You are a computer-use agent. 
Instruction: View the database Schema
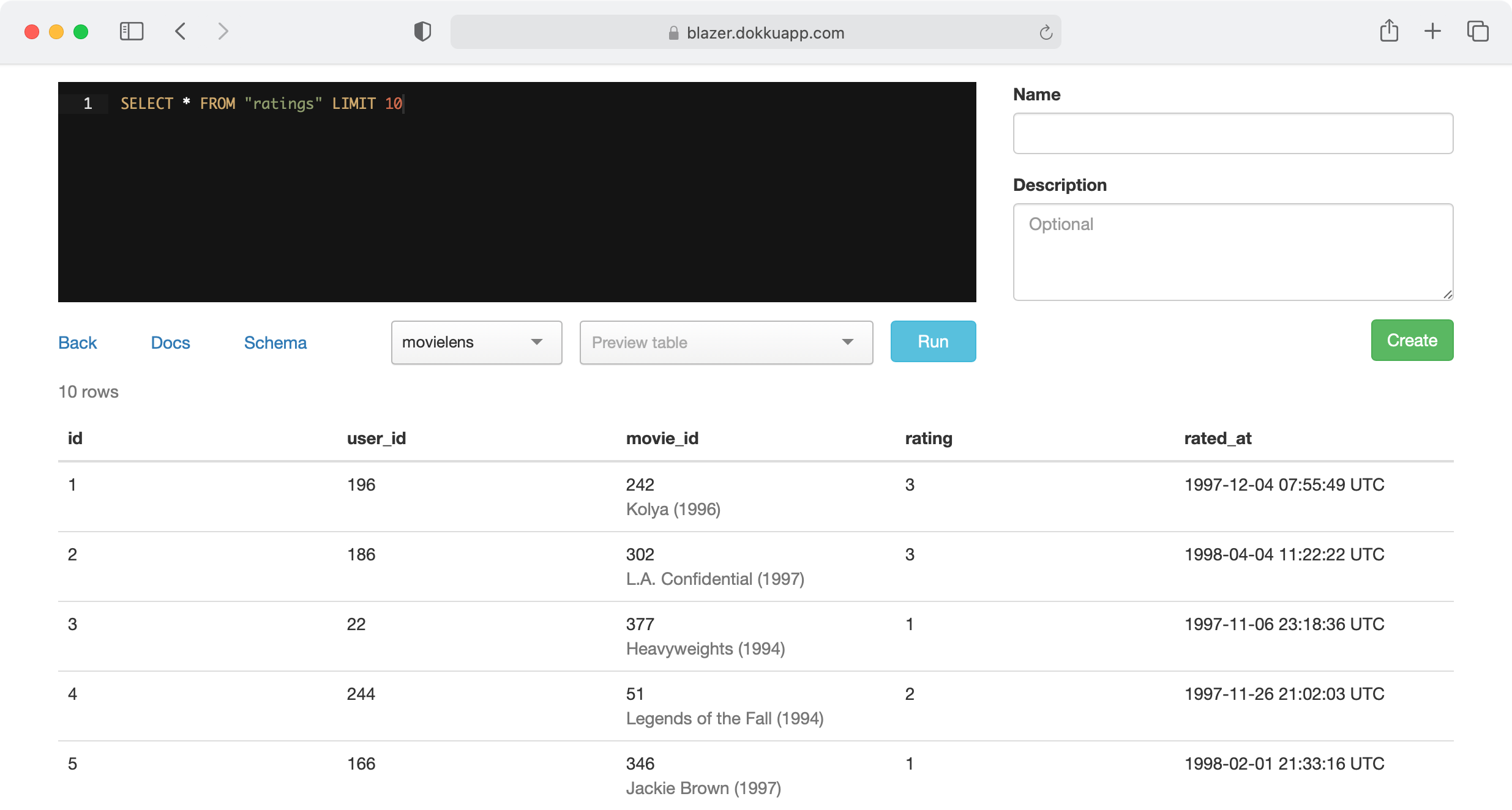pos(275,343)
